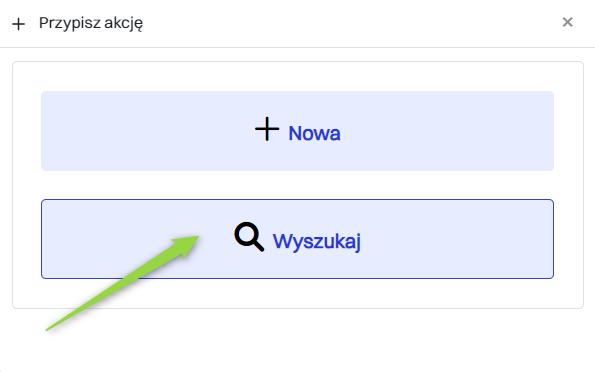
Task: Click the green arrow annotation tip
Action: tap(197, 237)
